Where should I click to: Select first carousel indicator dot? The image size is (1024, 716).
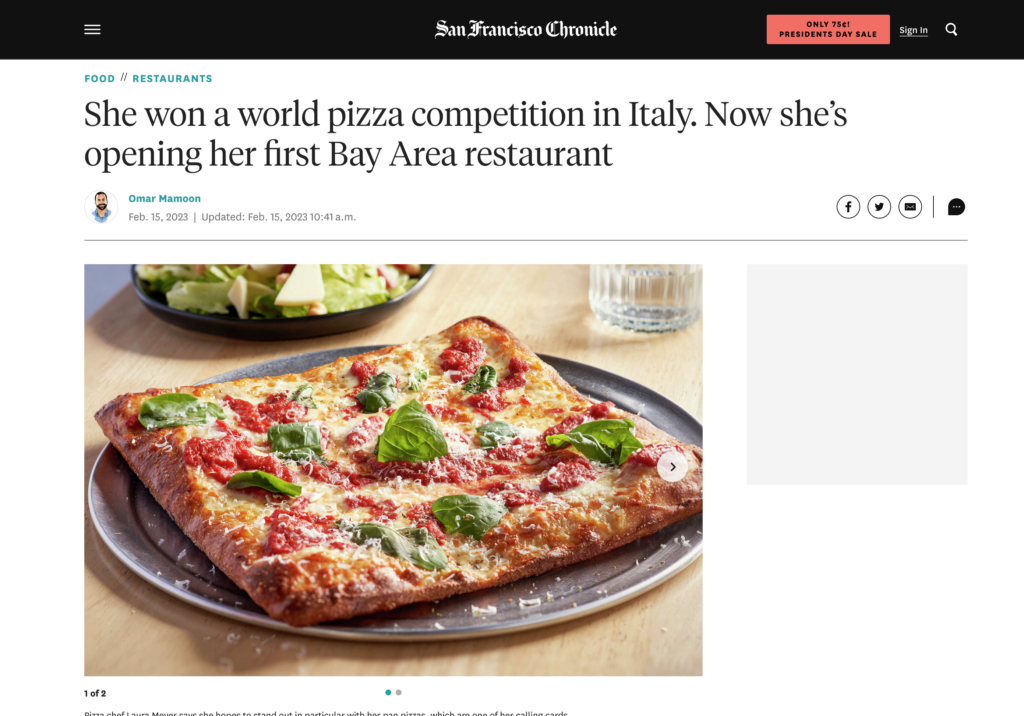pyautogui.click(x=388, y=692)
